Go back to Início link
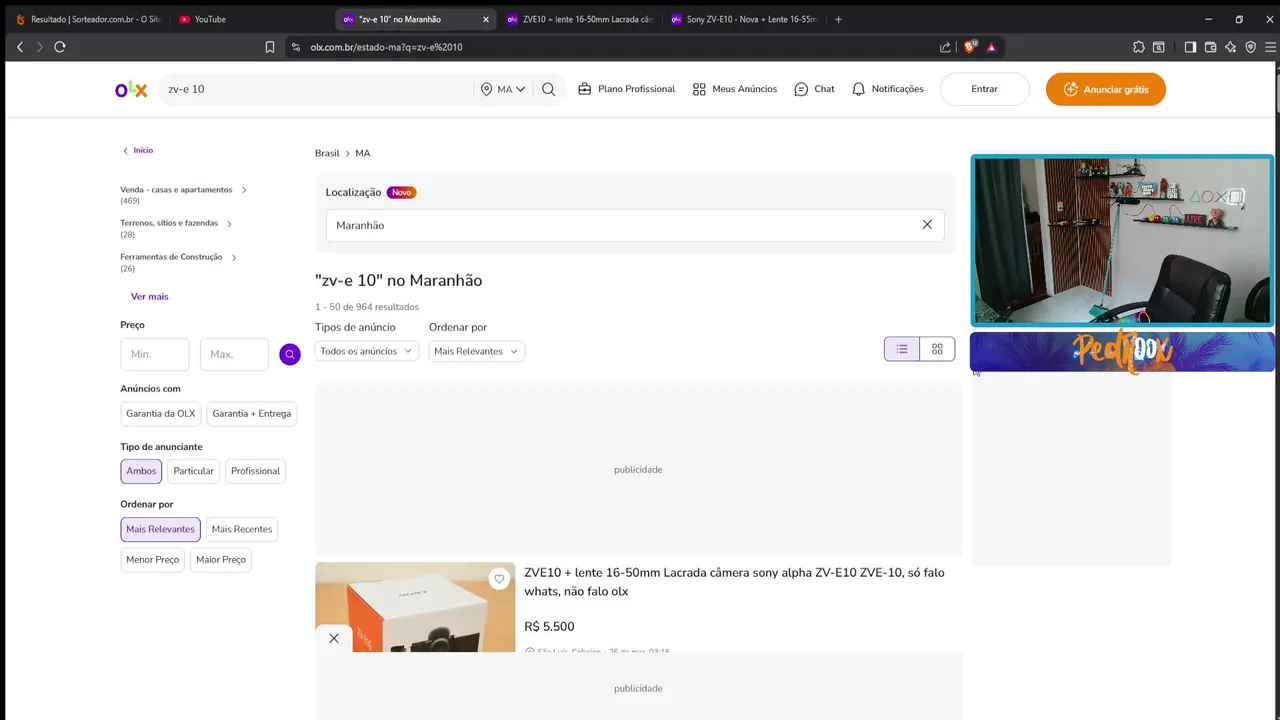The image size is (1280, 720). pyautogui.click(x=137, y=150)
